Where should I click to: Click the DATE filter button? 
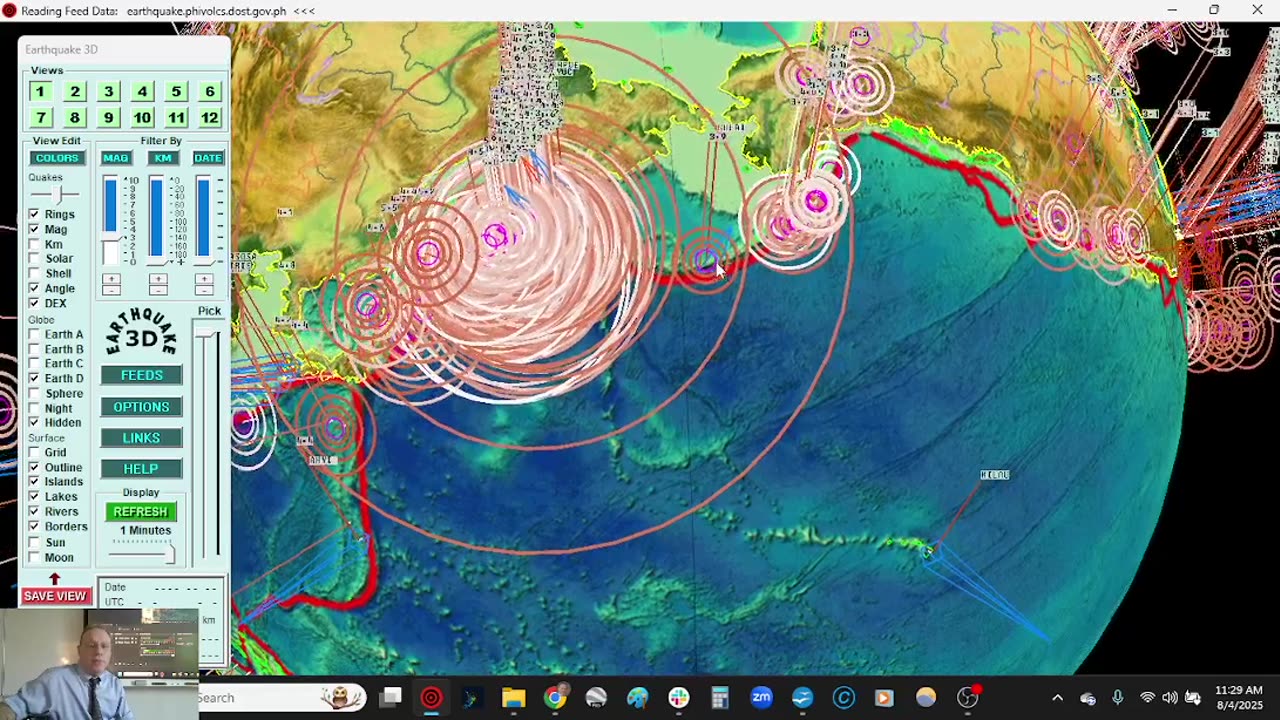tap(208, 158)
